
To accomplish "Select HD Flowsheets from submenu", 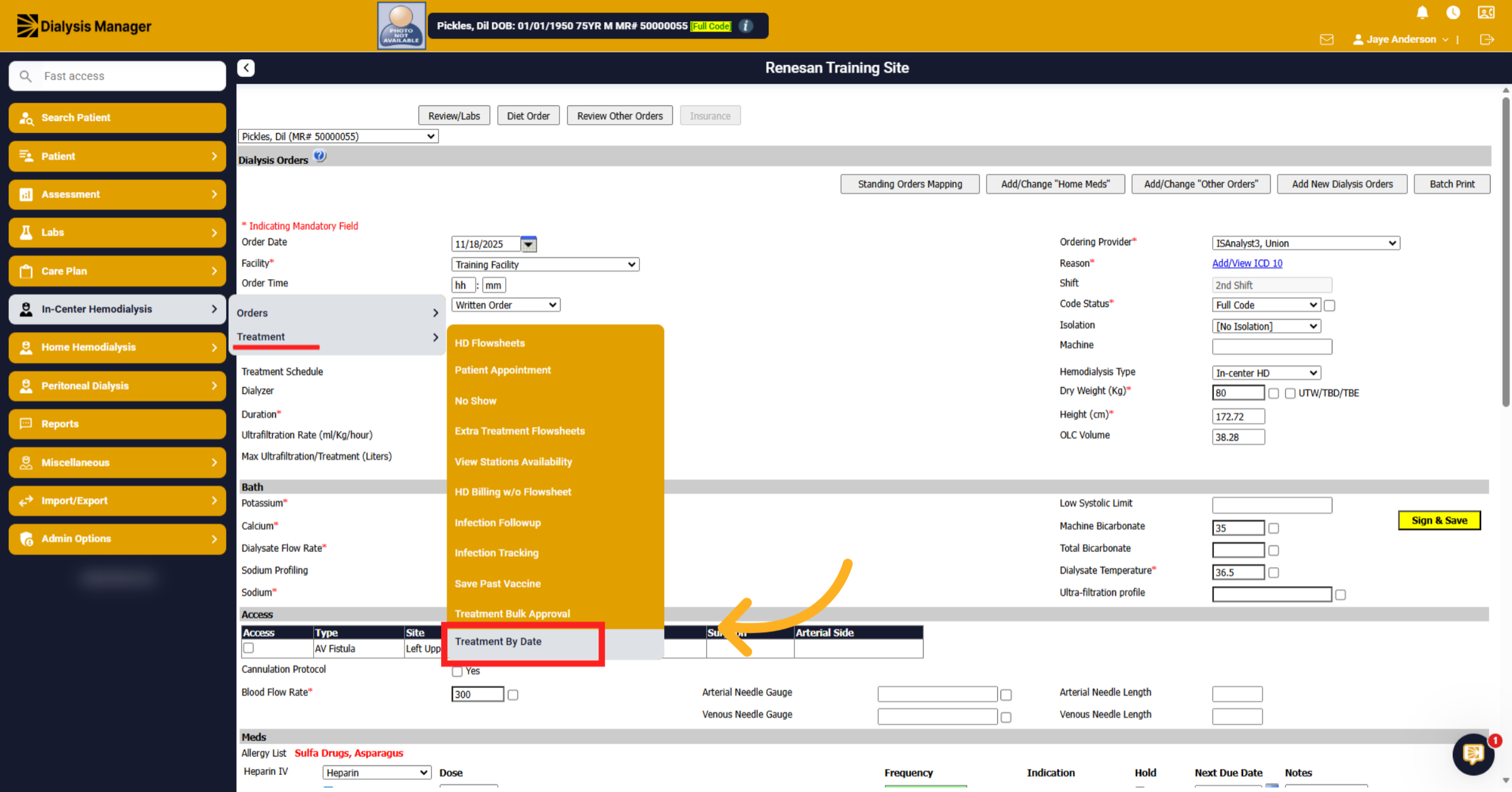I will pyautogui.click(x=490, y=343).
